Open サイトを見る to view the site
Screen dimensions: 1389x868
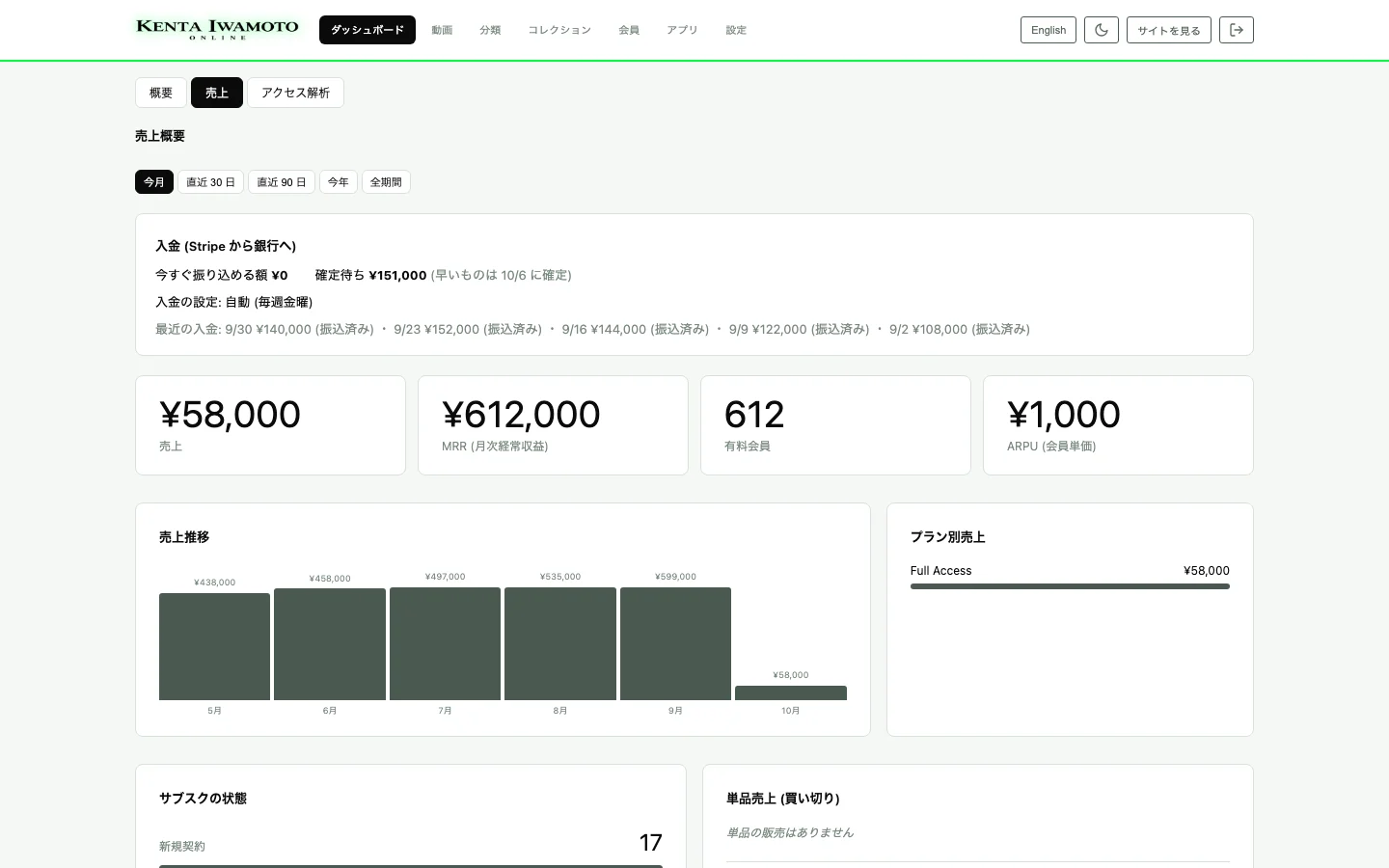pos(1169,30)
